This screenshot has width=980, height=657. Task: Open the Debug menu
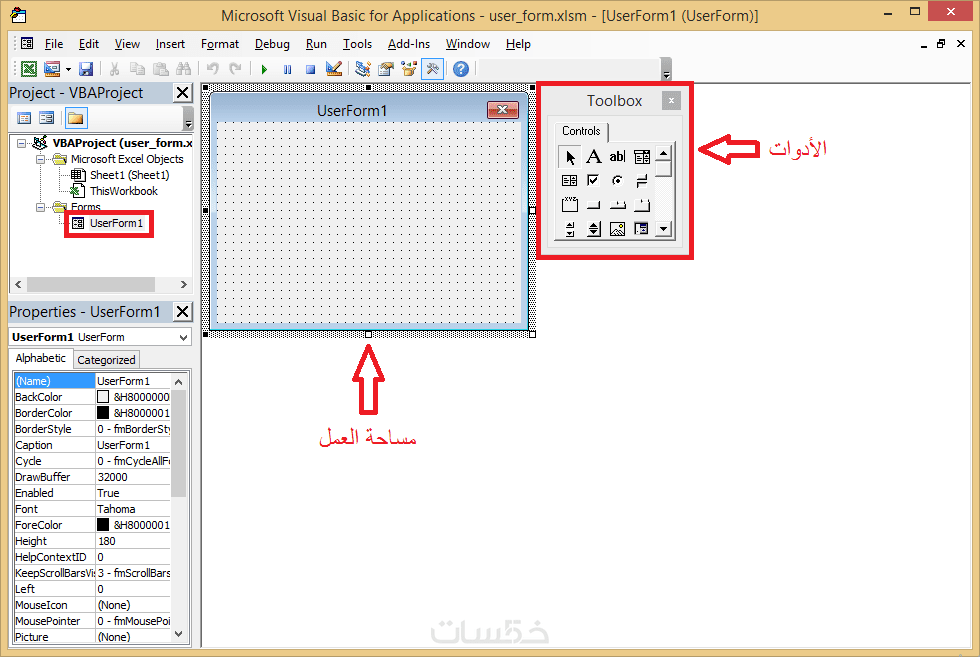tap(272, 44)
